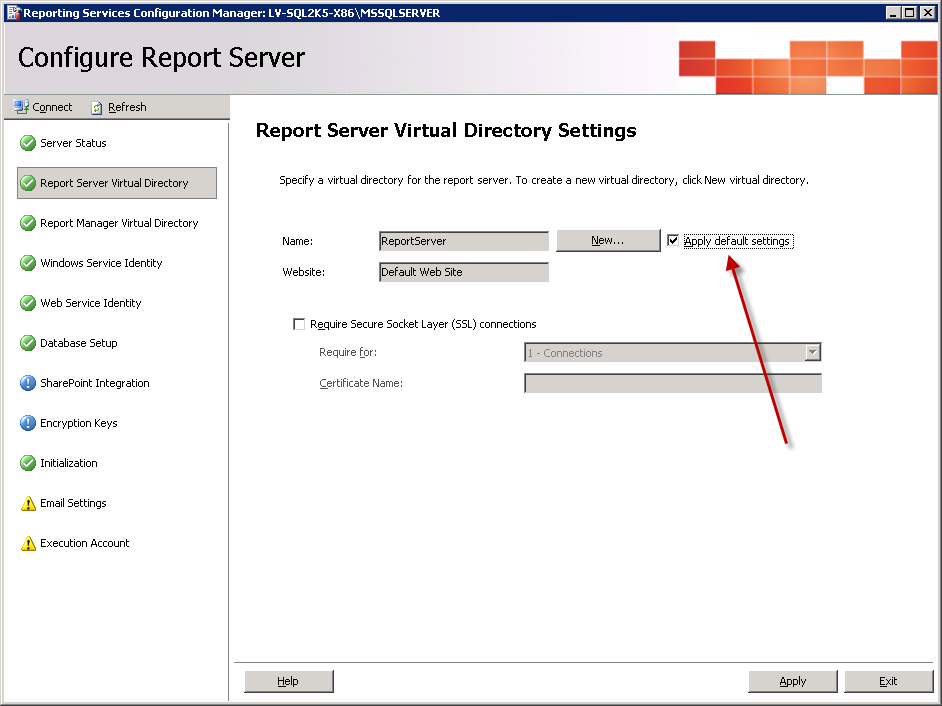This screenshot has height=706, width=942.
Task: Click the blue info icon beside Encryption Keys
Action: pos(28,423)
